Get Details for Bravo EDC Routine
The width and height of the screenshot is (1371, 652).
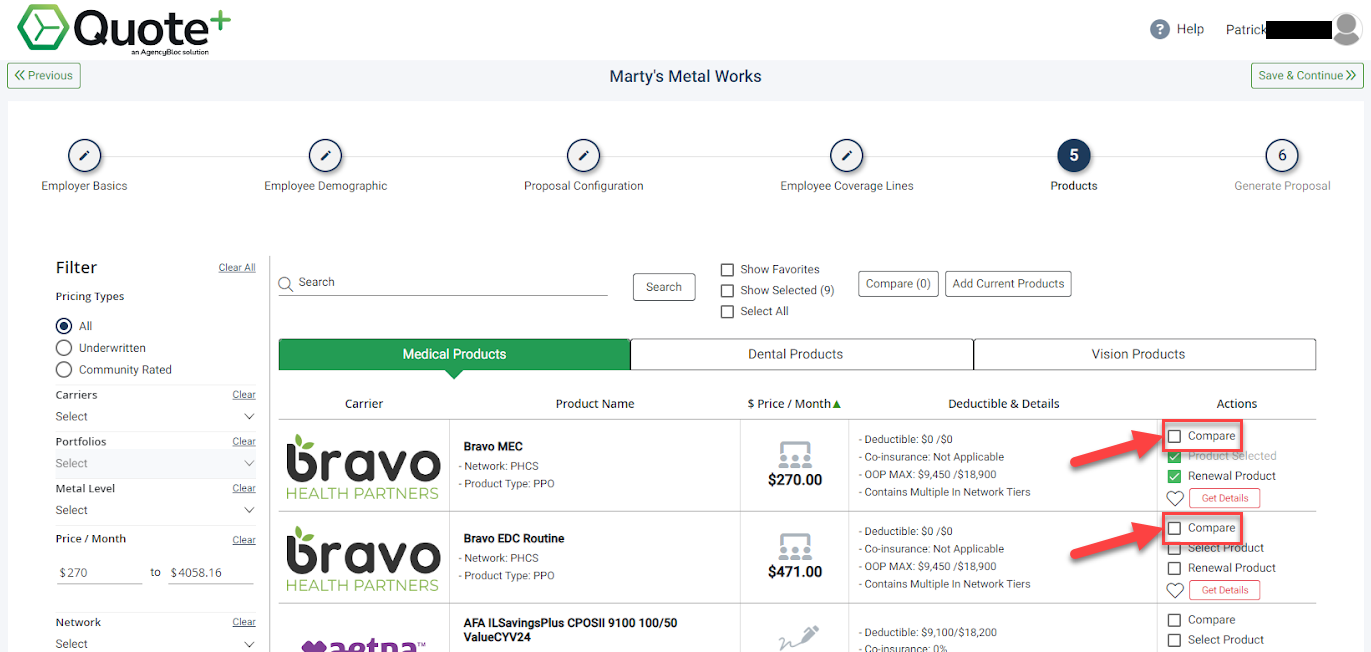[x=1224, y=590]
